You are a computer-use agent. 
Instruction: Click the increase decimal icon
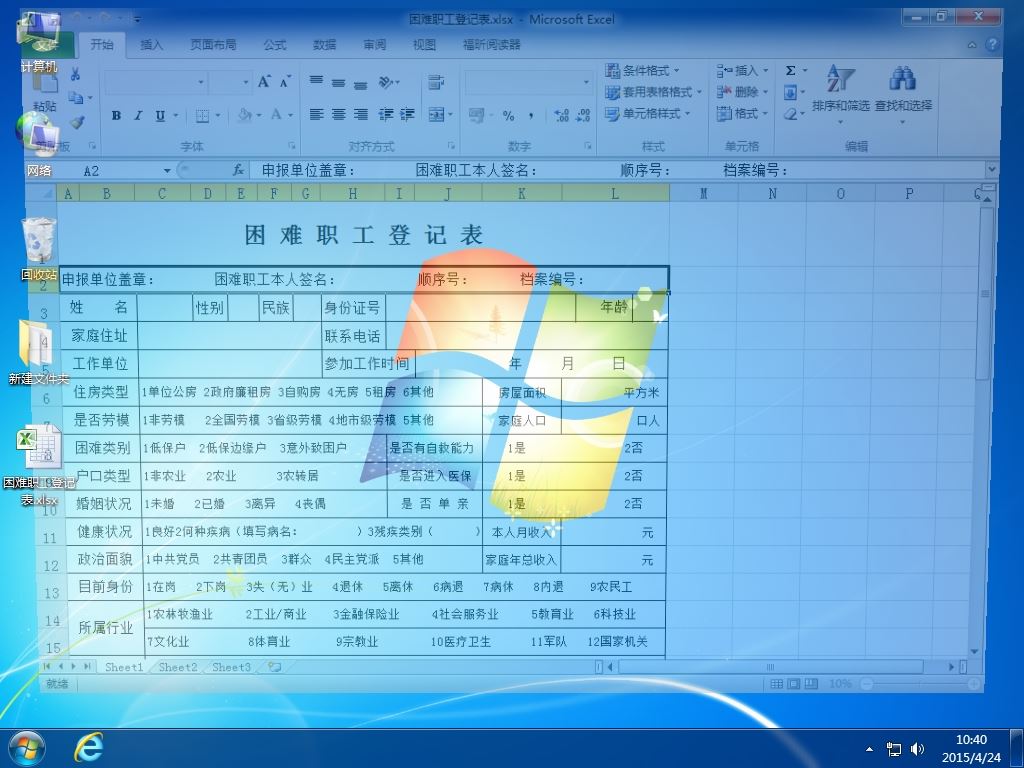[x=562, y=116]
